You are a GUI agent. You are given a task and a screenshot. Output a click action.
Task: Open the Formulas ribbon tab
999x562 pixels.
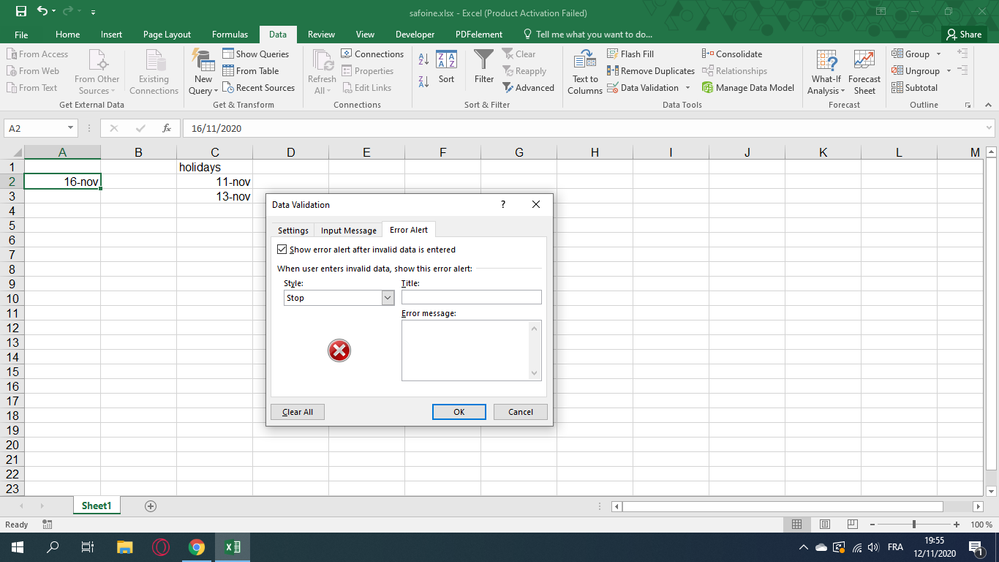230,34
